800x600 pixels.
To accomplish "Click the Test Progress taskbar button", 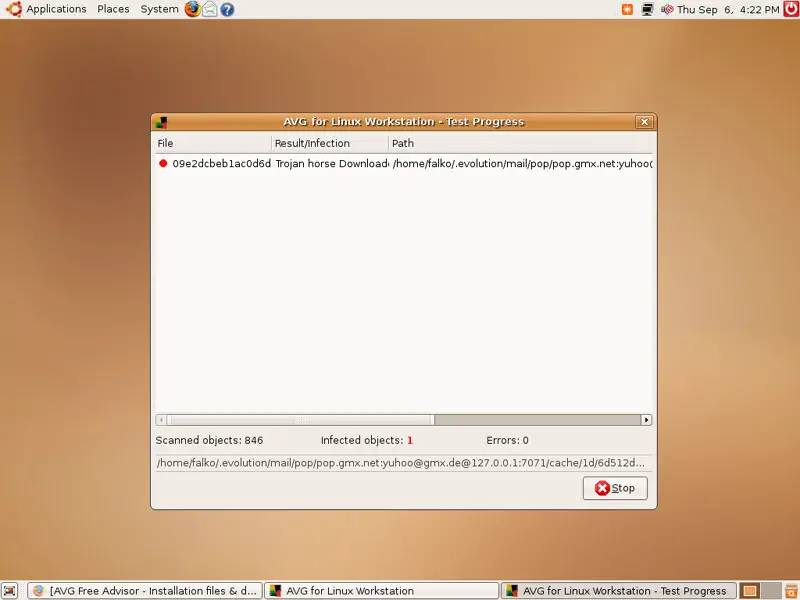I will (x=618, y=591).
